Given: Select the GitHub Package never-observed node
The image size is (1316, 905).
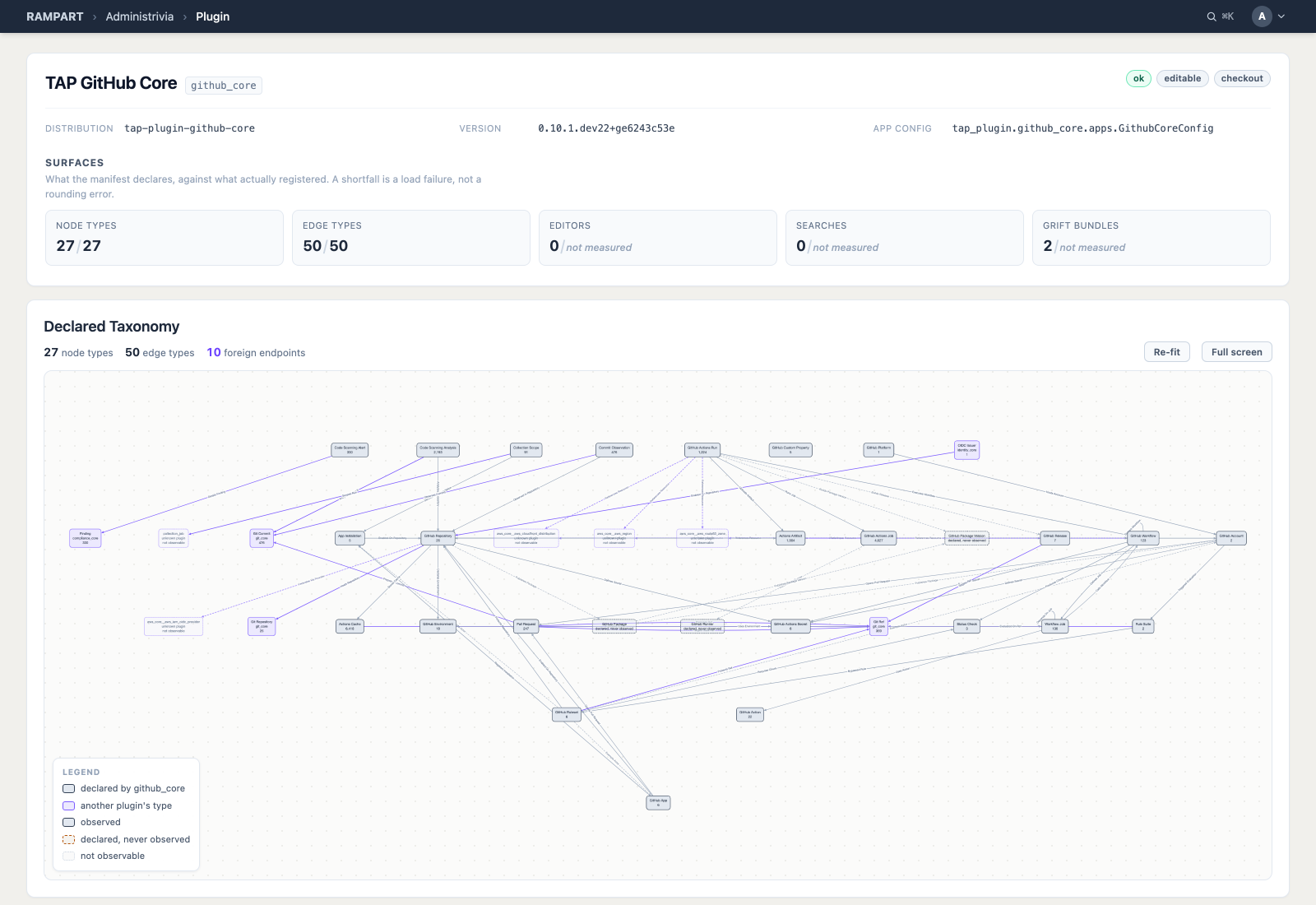Looking at the screenshot, I should click(614, 626).
